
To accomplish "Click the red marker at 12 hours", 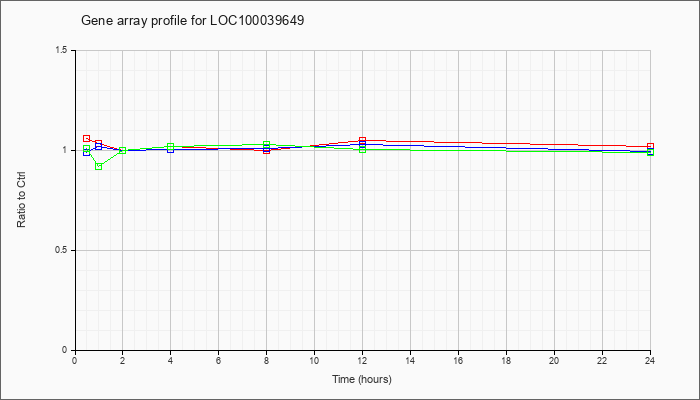I will (x=362, y=140).
